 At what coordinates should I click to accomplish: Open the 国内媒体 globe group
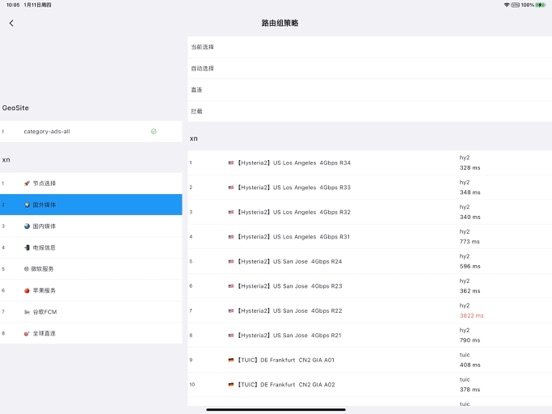pyautogui.click(x=91, y=226)
